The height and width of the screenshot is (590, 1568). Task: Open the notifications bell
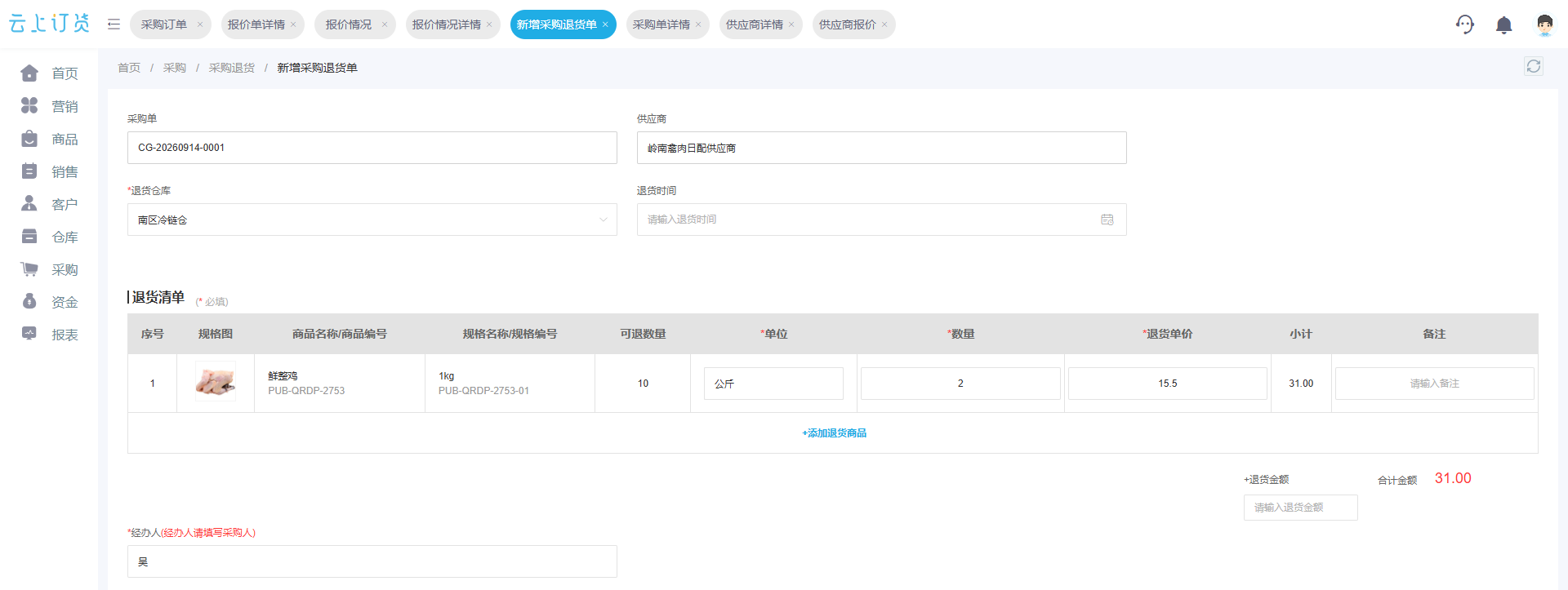click(x=1503, y=25)
